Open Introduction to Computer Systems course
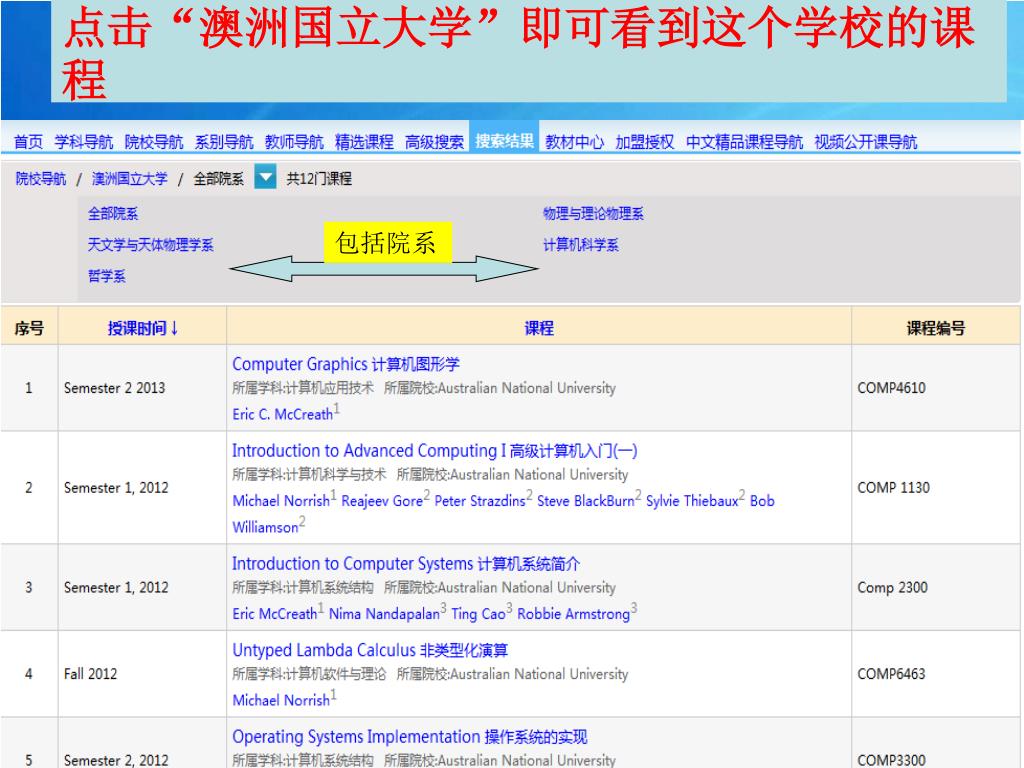The width and height of the screenshot is (1024, 768). coord(406,564)
